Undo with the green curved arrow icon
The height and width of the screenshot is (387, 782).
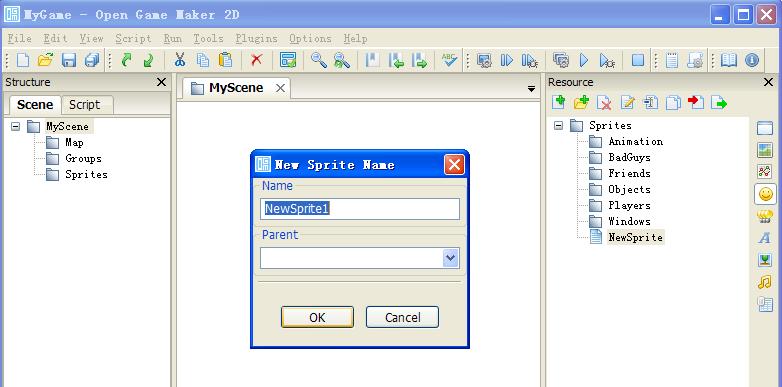[x=127, y=60]
